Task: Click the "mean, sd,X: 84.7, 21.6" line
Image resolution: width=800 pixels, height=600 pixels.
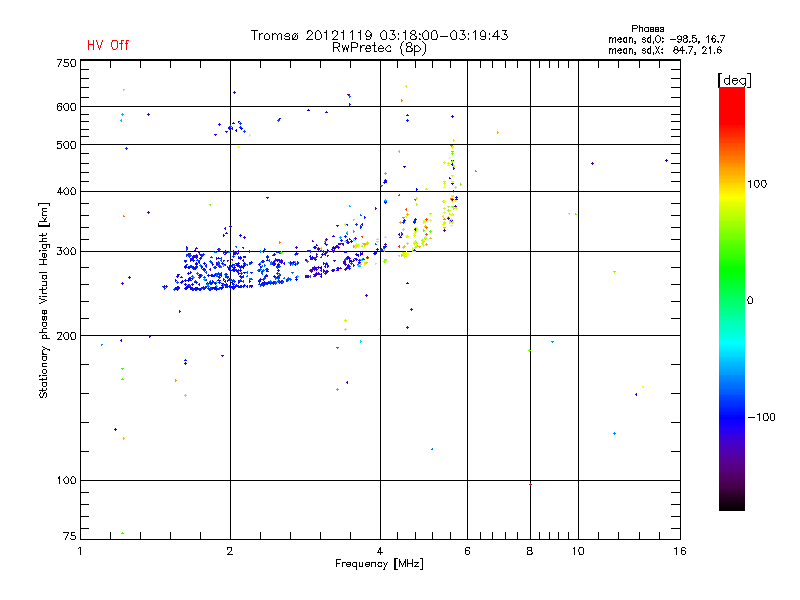Action: click(665, 50)
